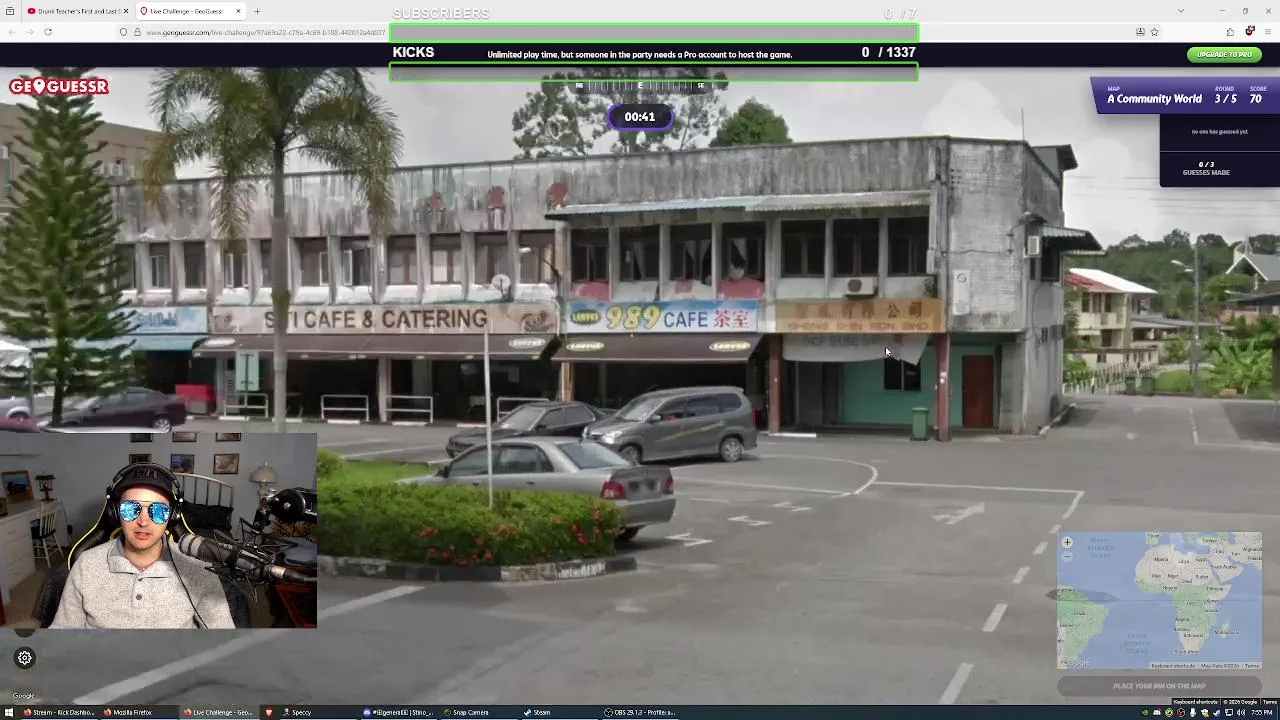
Task: Go back in browser history
Action: pos(11,32)
